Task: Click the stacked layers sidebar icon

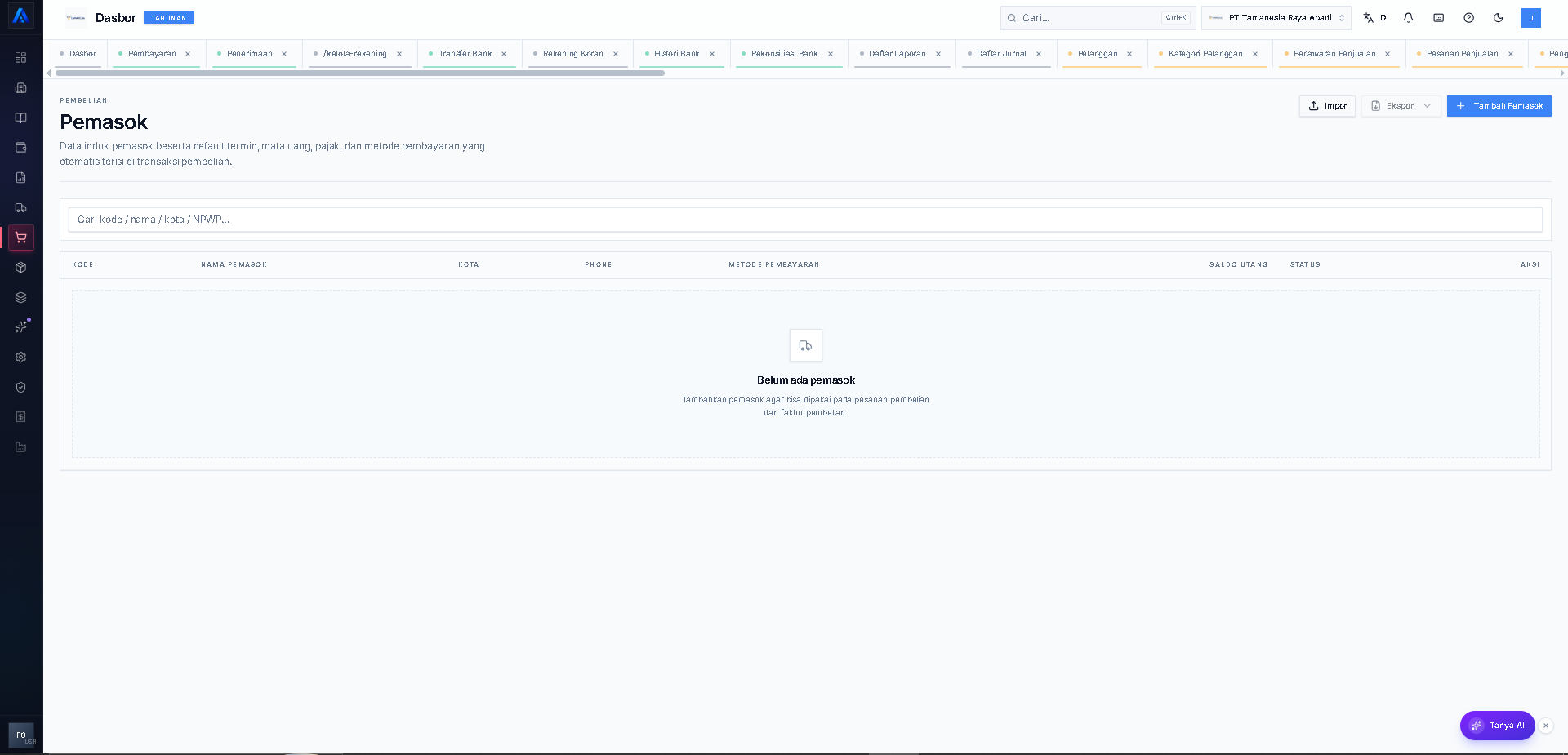Action: coord(21,297)
